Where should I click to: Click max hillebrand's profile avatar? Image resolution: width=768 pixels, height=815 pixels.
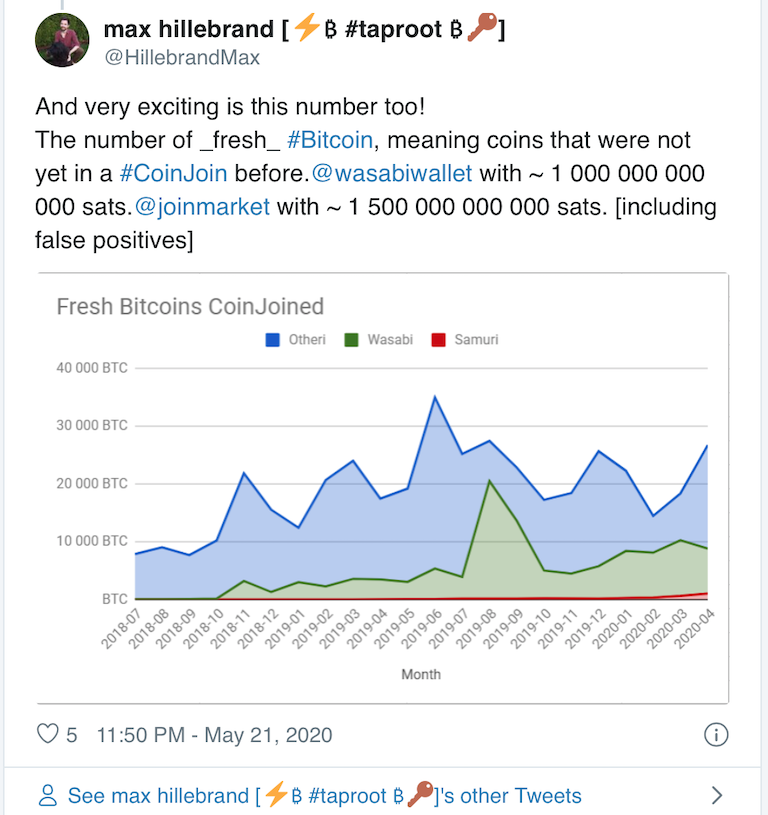(x=64, y=41)
